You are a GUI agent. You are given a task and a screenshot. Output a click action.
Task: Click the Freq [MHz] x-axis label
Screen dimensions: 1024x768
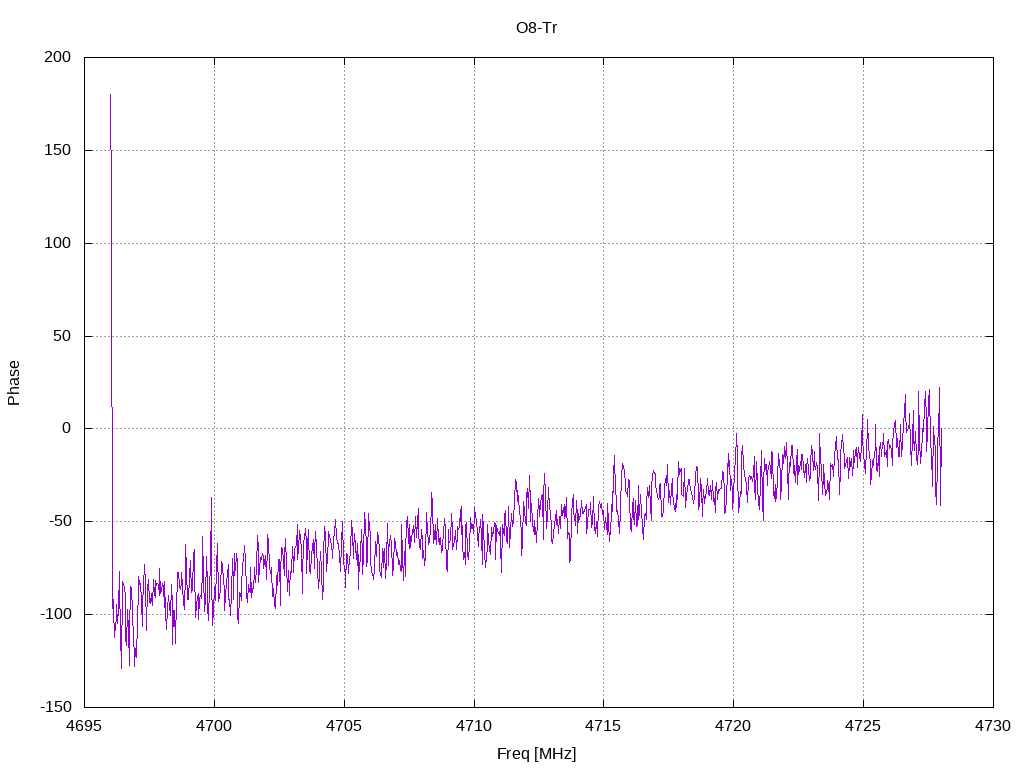click(536, 754)
